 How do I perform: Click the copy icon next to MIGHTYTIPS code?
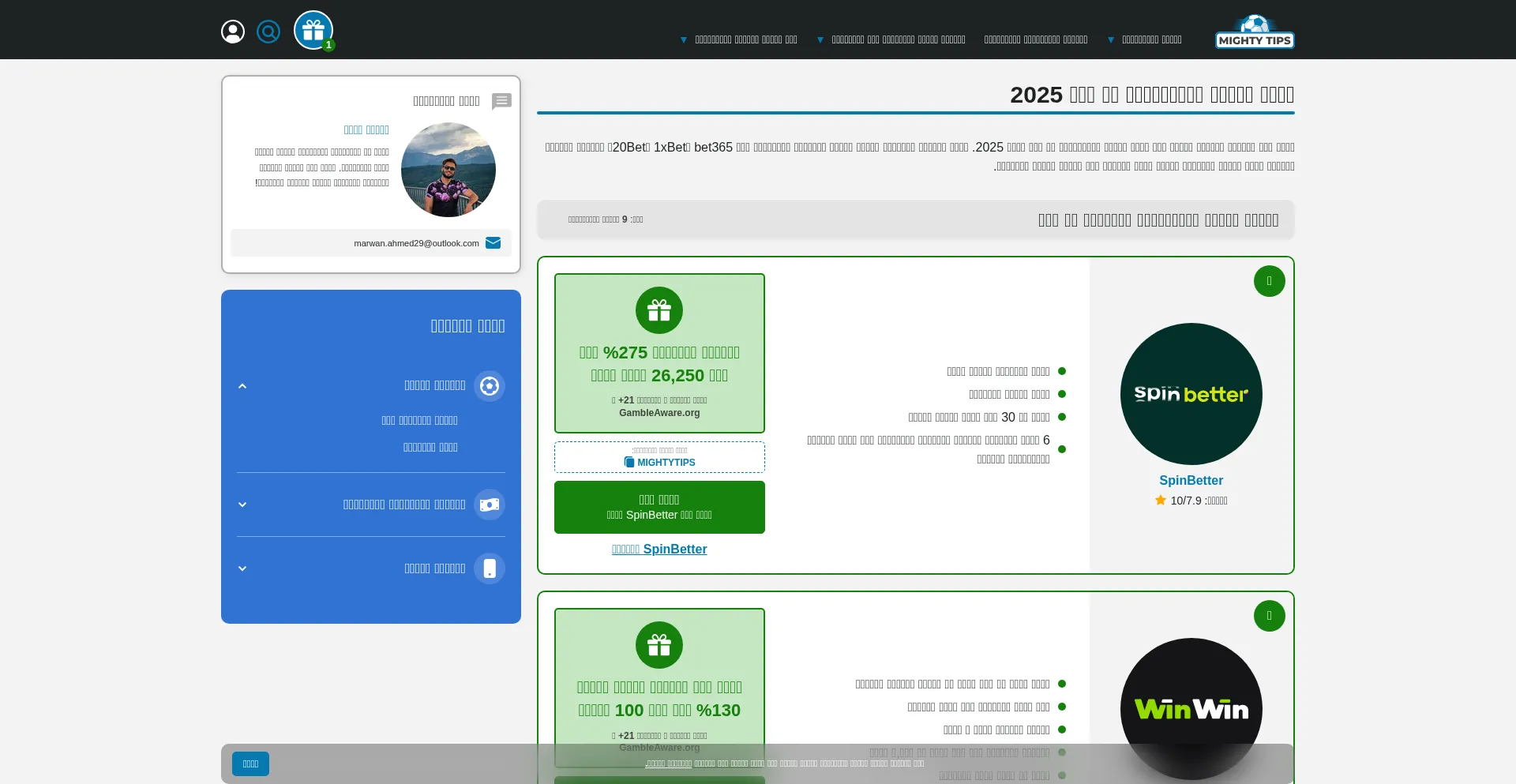point(629,463)
